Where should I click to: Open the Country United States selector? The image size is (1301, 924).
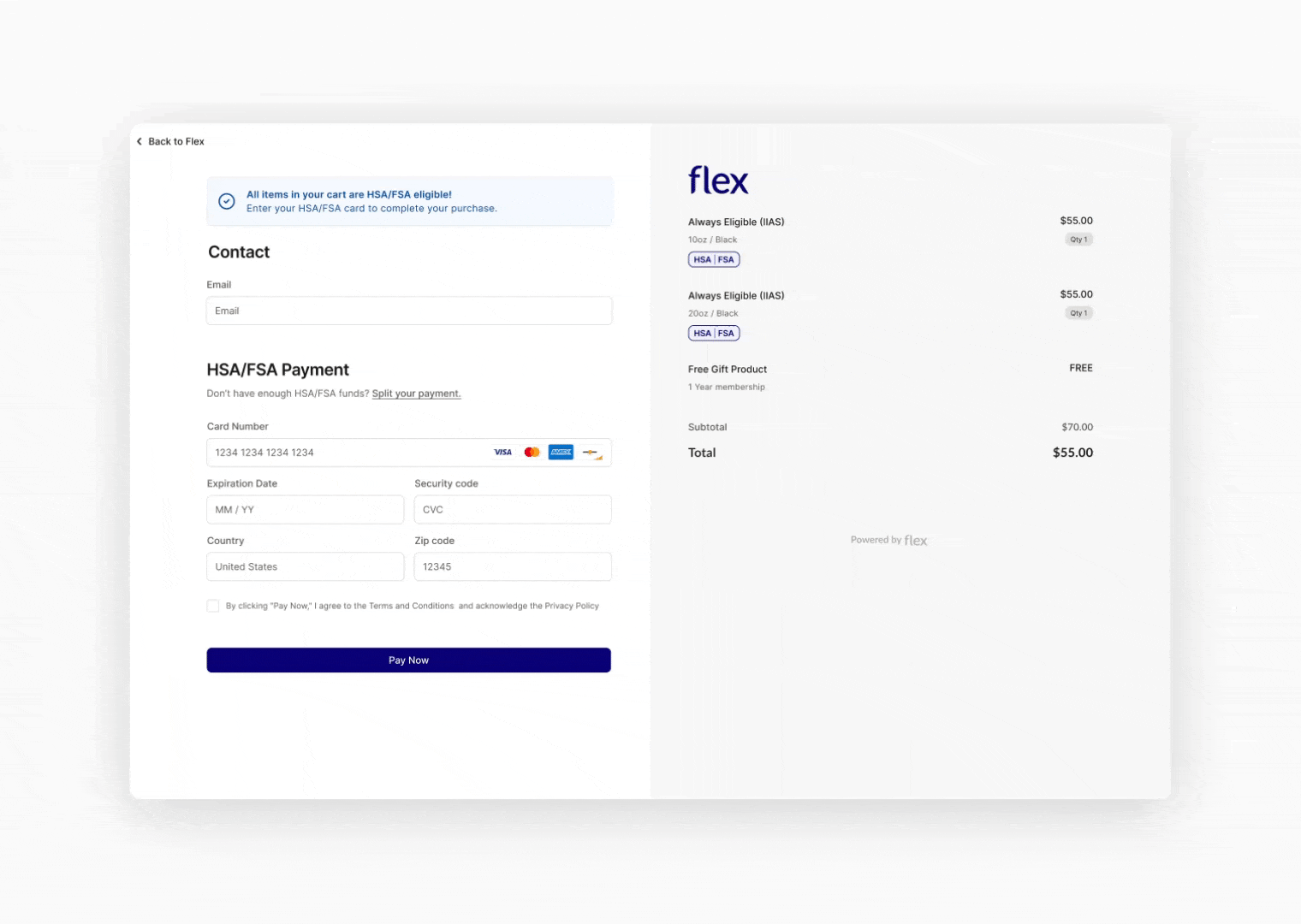click(x=306, y=566)
